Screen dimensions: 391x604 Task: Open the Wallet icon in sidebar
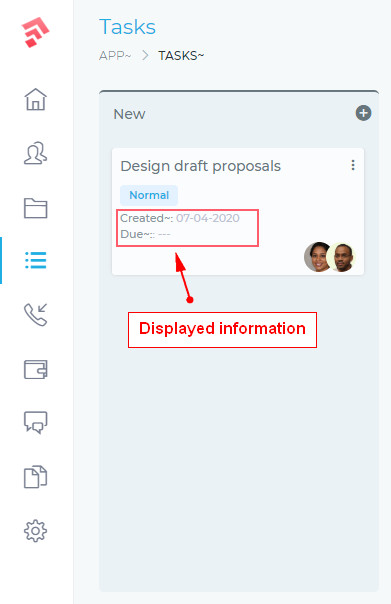tap(36, 369)
